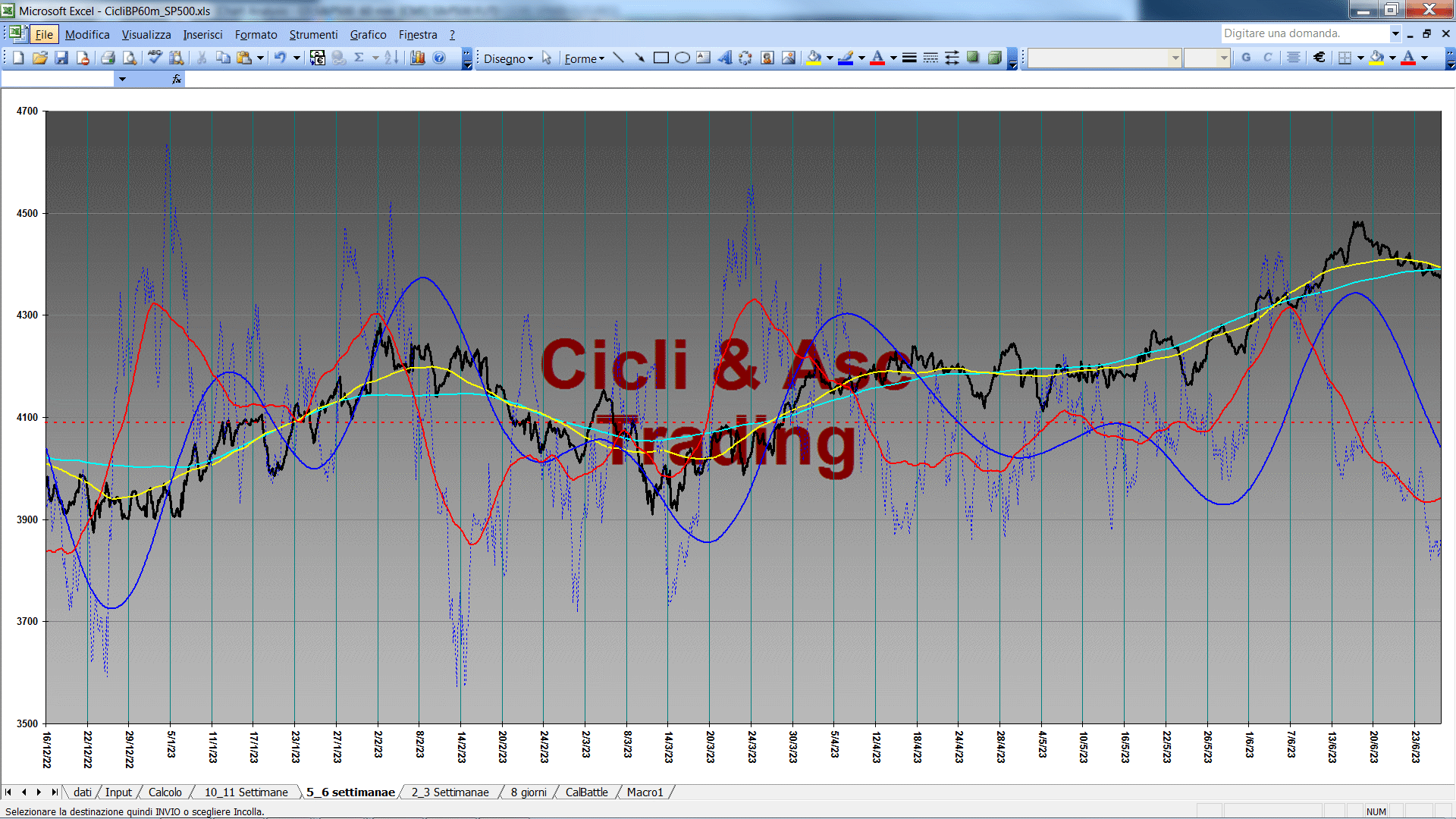Click the 3-D Style icon

pos(995,58)
